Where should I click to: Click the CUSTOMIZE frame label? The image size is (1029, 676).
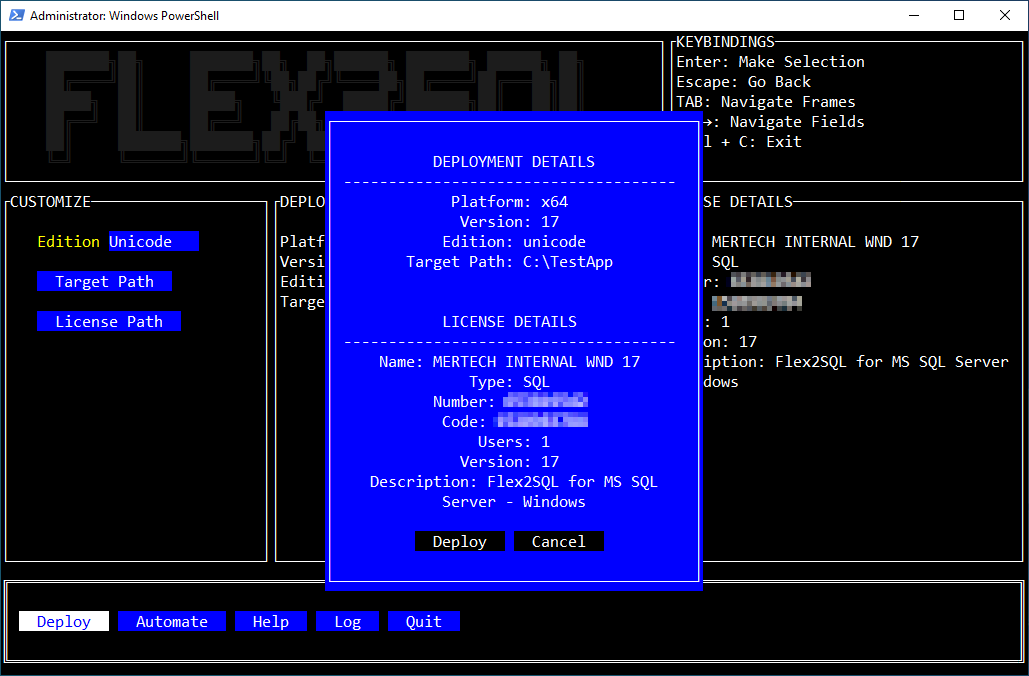click(50, 201)
